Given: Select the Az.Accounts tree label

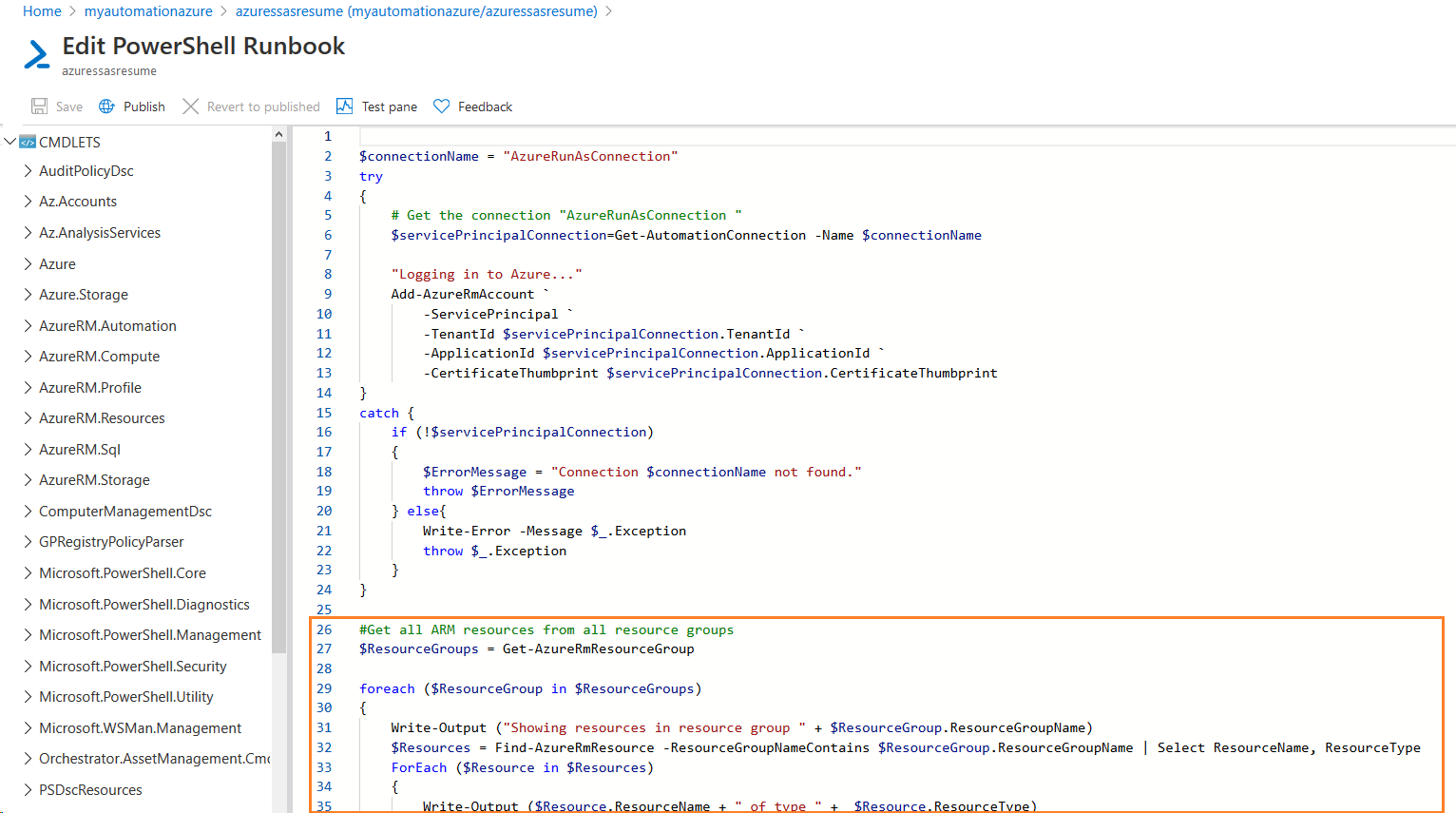Looking at the screenshot, I should (78, 202).
